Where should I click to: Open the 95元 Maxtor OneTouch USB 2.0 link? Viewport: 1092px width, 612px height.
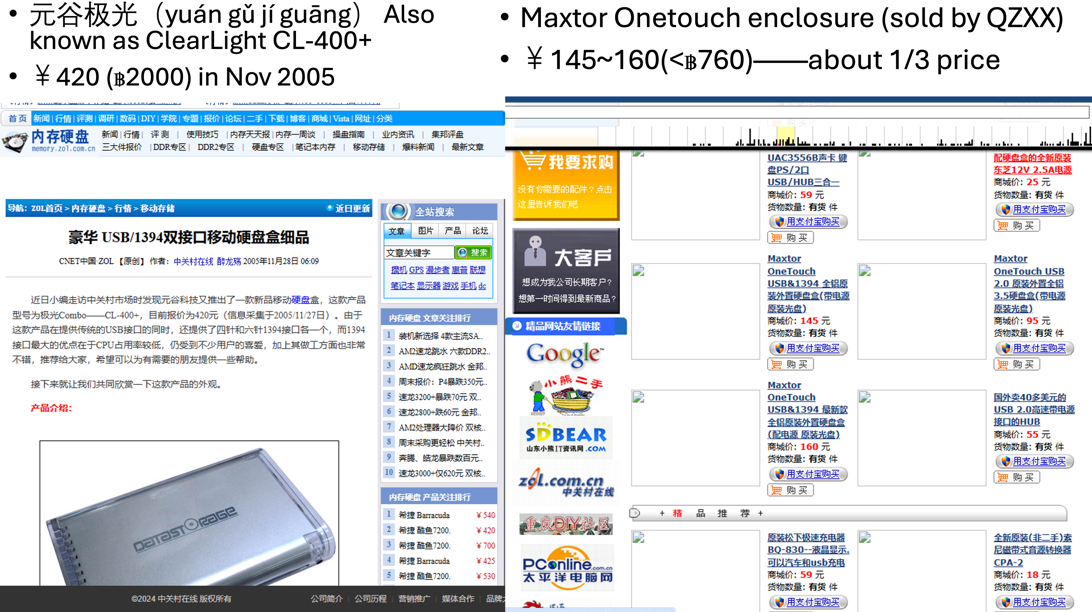1028,283
